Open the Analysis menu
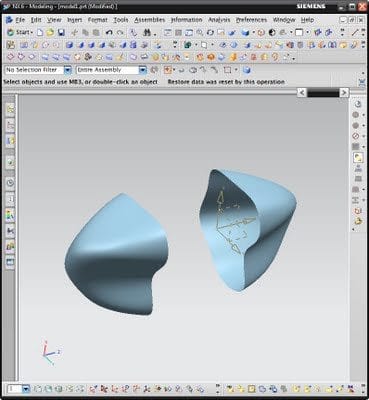Screen dimensions: 369x400 (219, 20)
